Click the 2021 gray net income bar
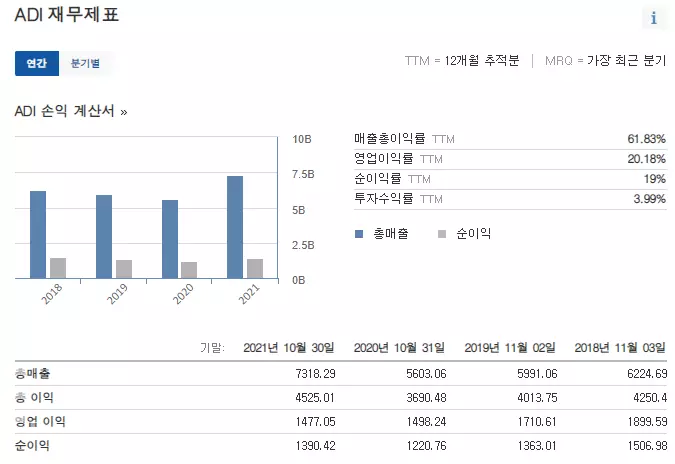 click(255, 269)
